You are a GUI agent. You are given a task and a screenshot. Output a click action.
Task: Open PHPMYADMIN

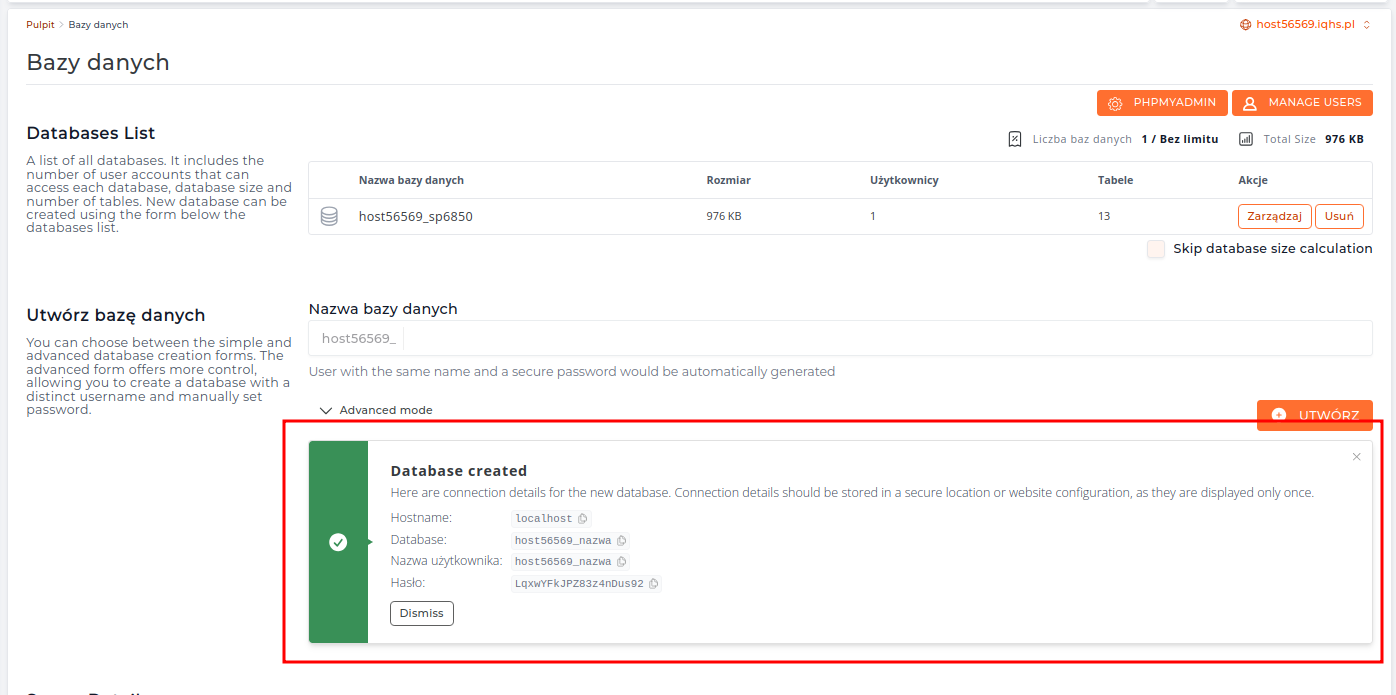1162,103
